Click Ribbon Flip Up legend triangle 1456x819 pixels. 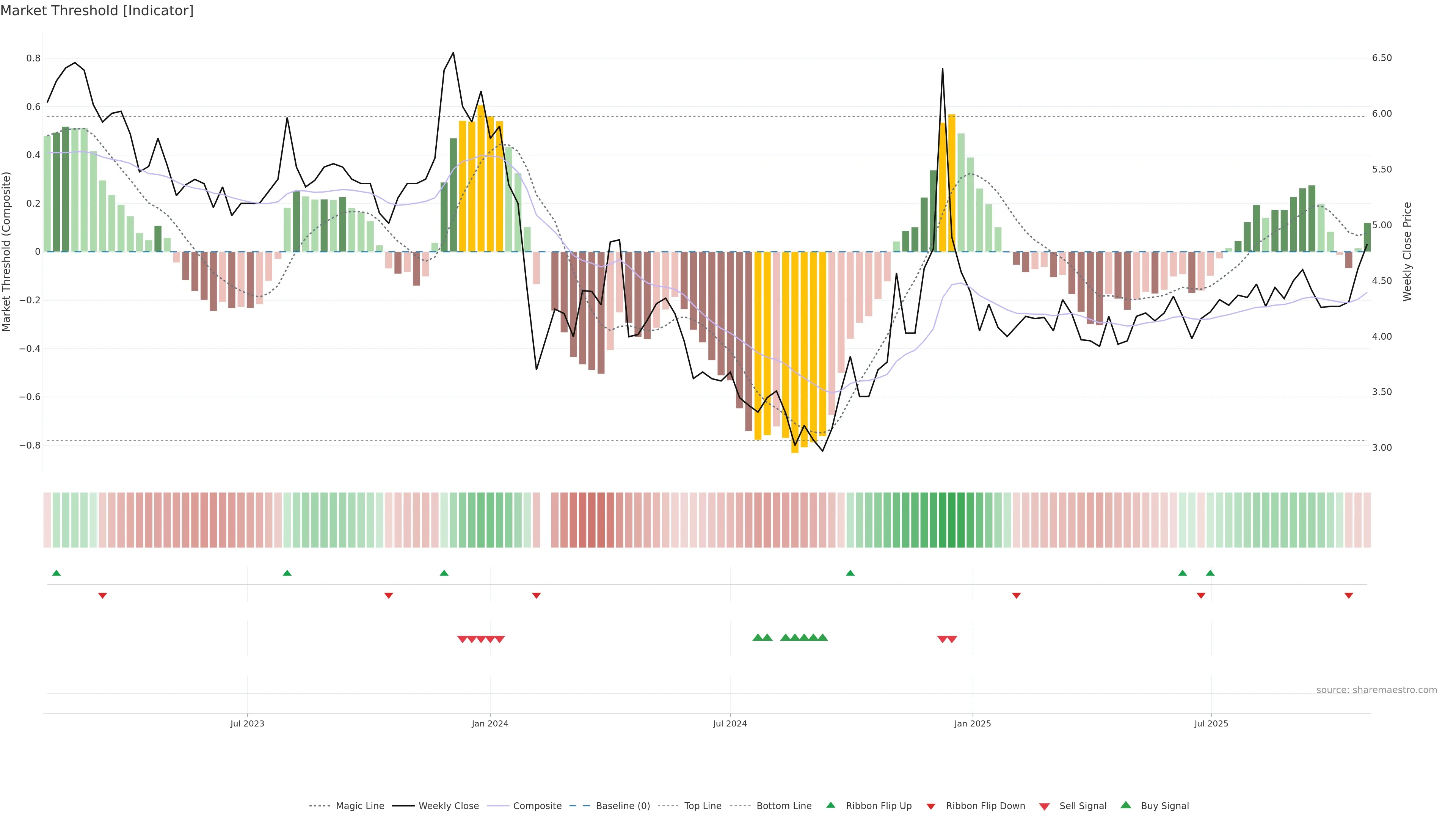pos(831,805)
